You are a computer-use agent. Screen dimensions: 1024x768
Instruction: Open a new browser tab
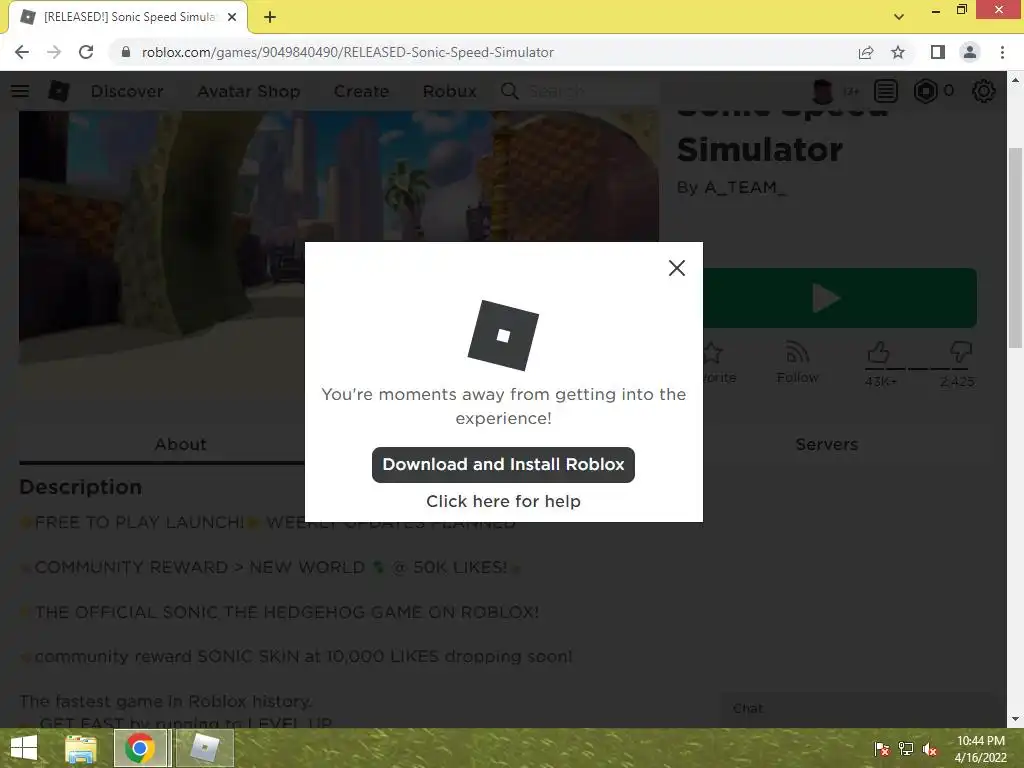[270, 17]
